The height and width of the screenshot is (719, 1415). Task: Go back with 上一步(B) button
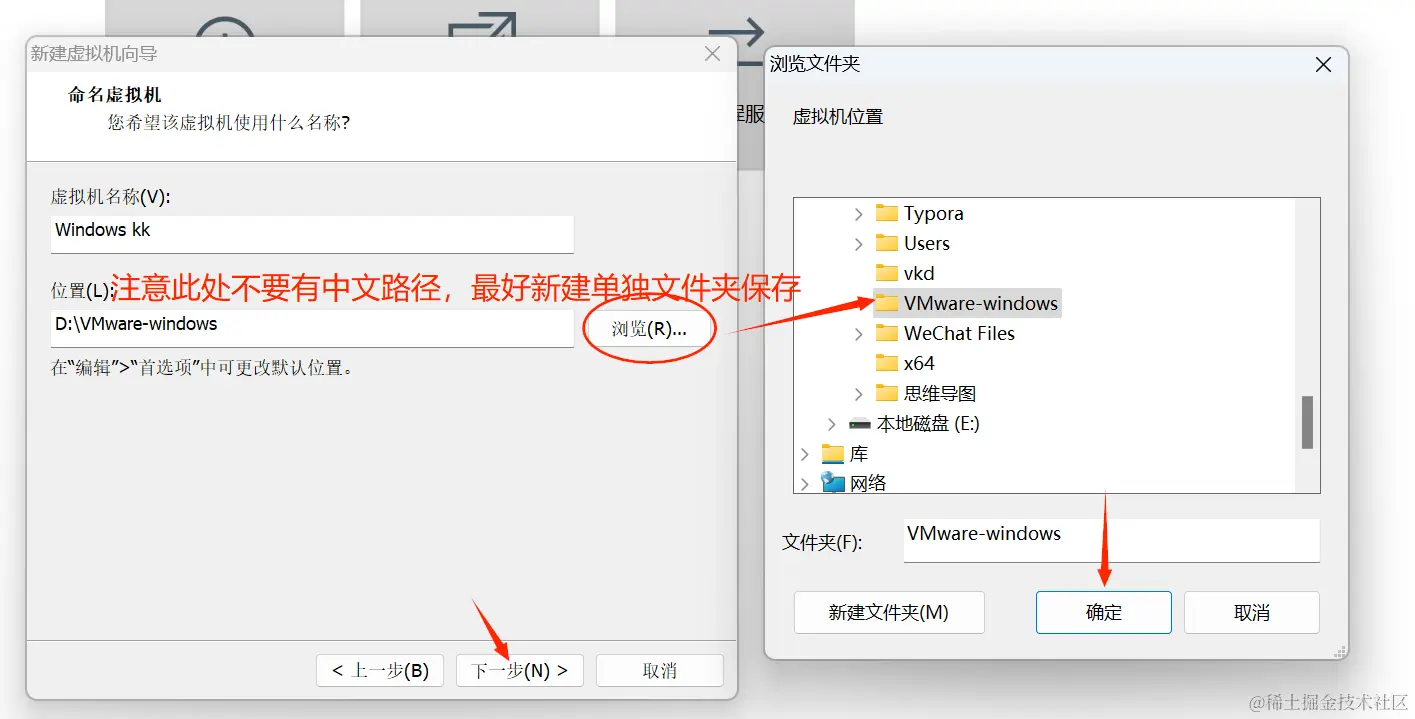tap(380, 670)
